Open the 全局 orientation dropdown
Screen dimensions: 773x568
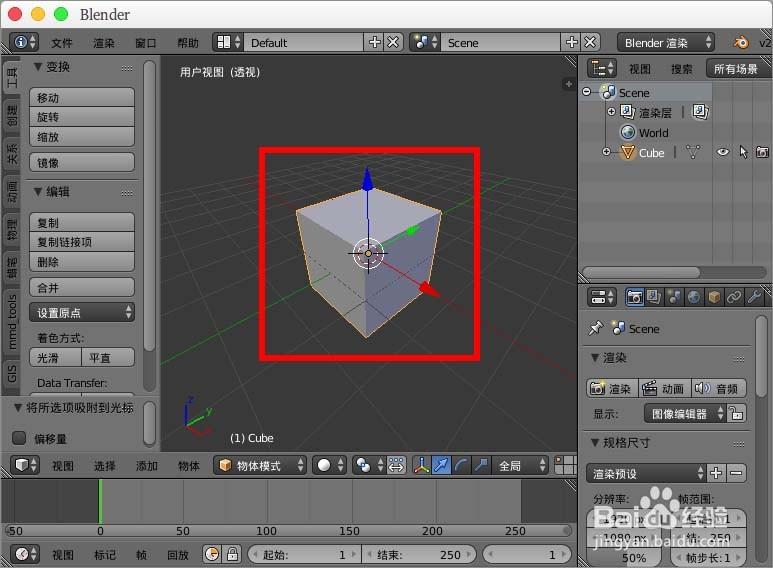pyautogui.click(x=520, y=465)
